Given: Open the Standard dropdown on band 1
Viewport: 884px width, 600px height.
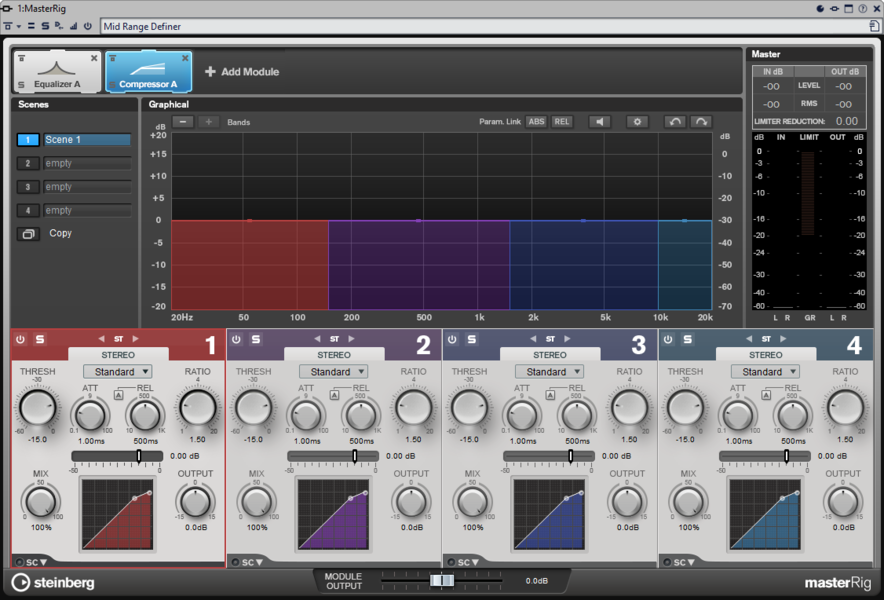Looking at the screenshot, I should coord(117,372).
